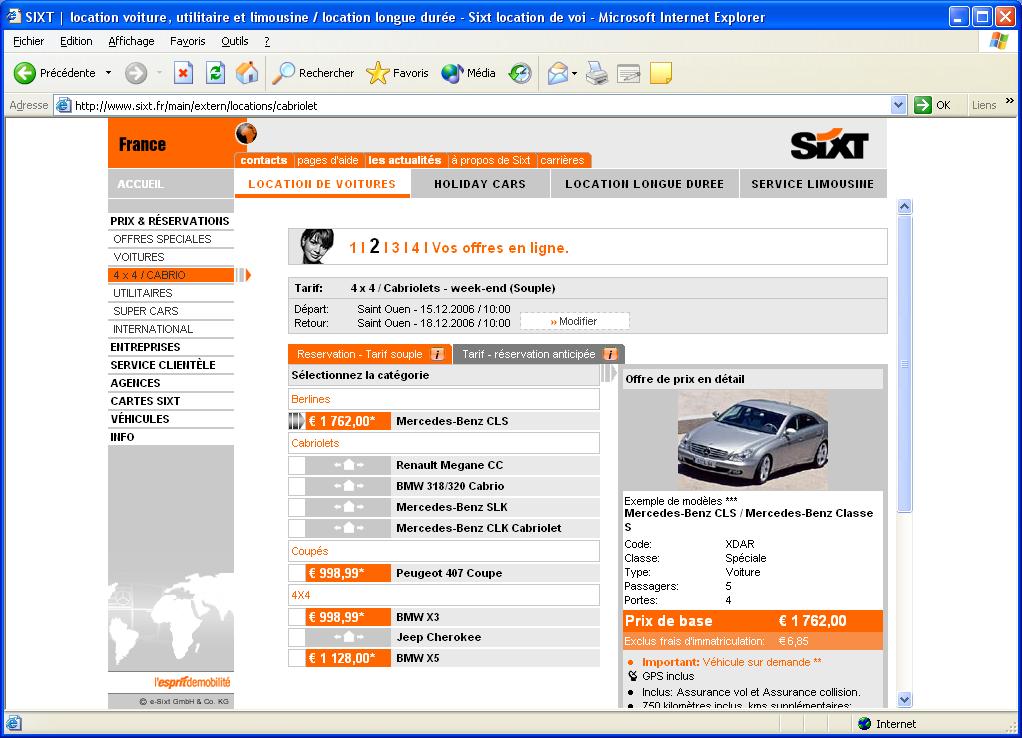Click the page's vertical scrollbar thumb

point(904,365)
